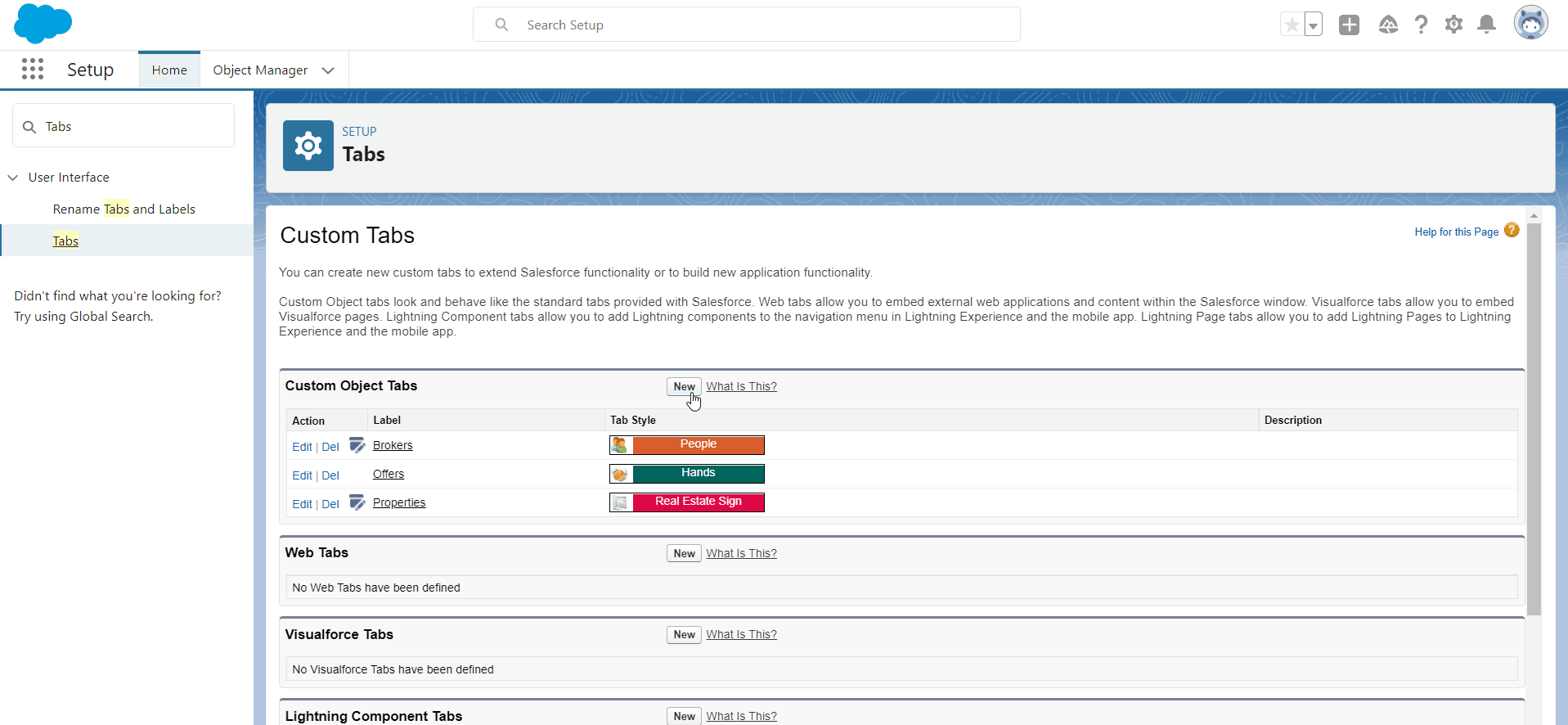Open Help for this Page link
The image size is (1568, 725).
click(1456, 232)
